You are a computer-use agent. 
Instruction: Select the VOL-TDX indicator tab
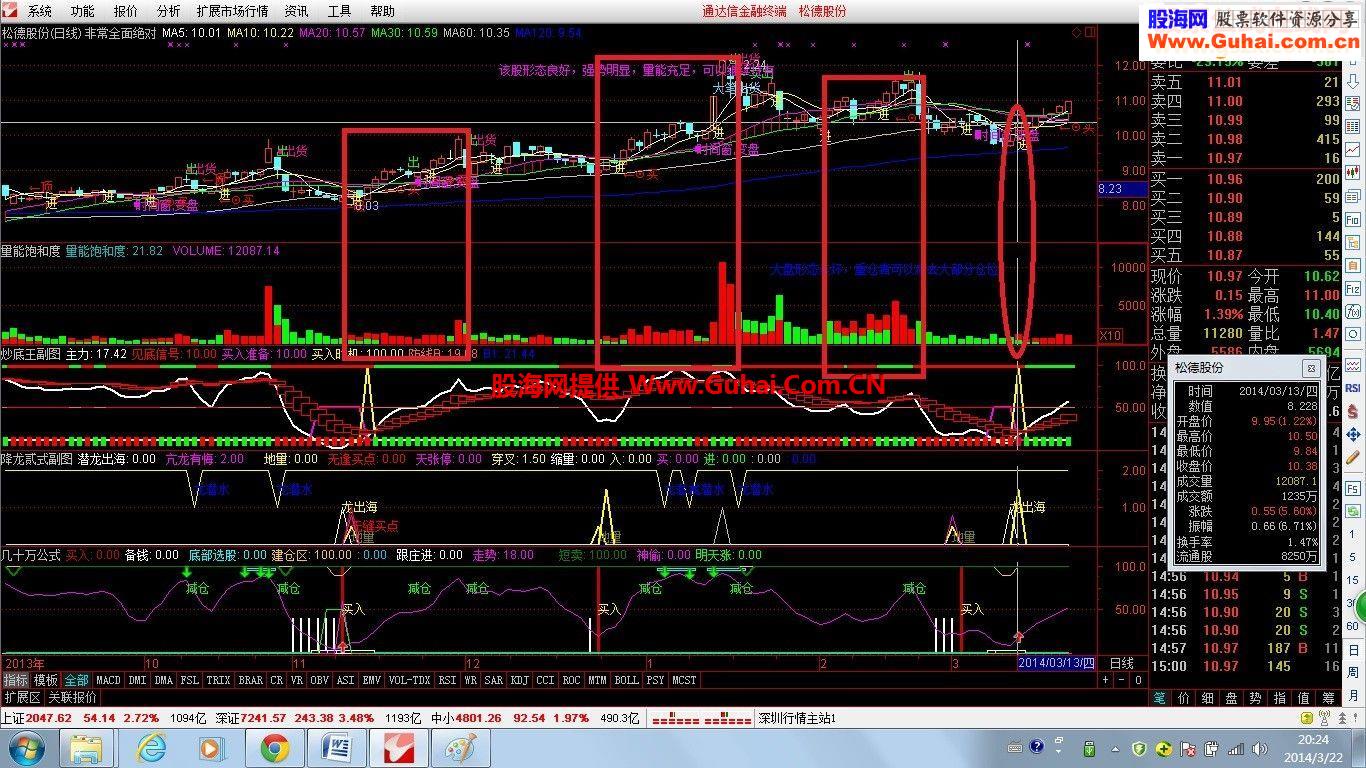(408, 680)
